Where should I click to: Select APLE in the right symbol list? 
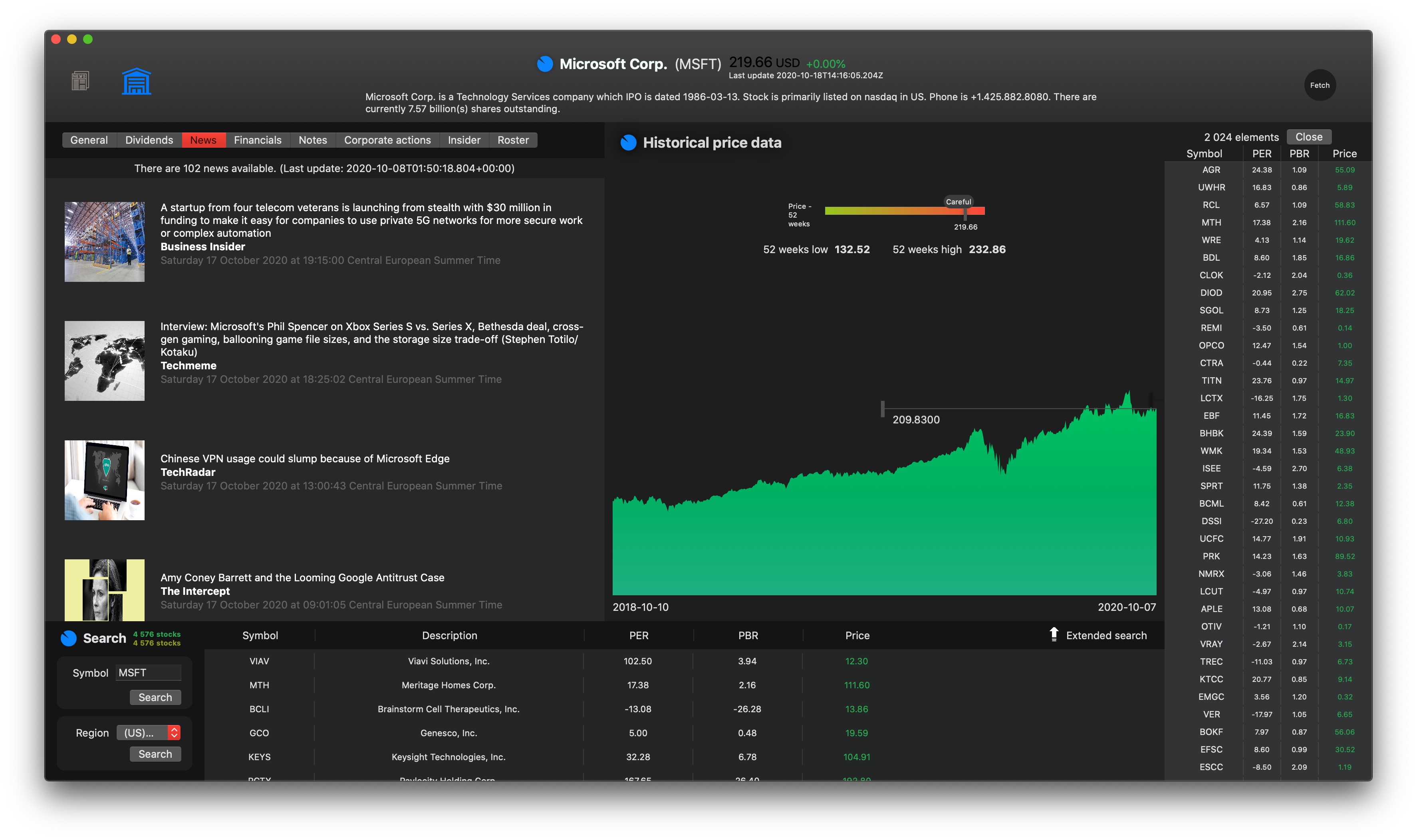pyautogui.click(x=1268, y=608)
